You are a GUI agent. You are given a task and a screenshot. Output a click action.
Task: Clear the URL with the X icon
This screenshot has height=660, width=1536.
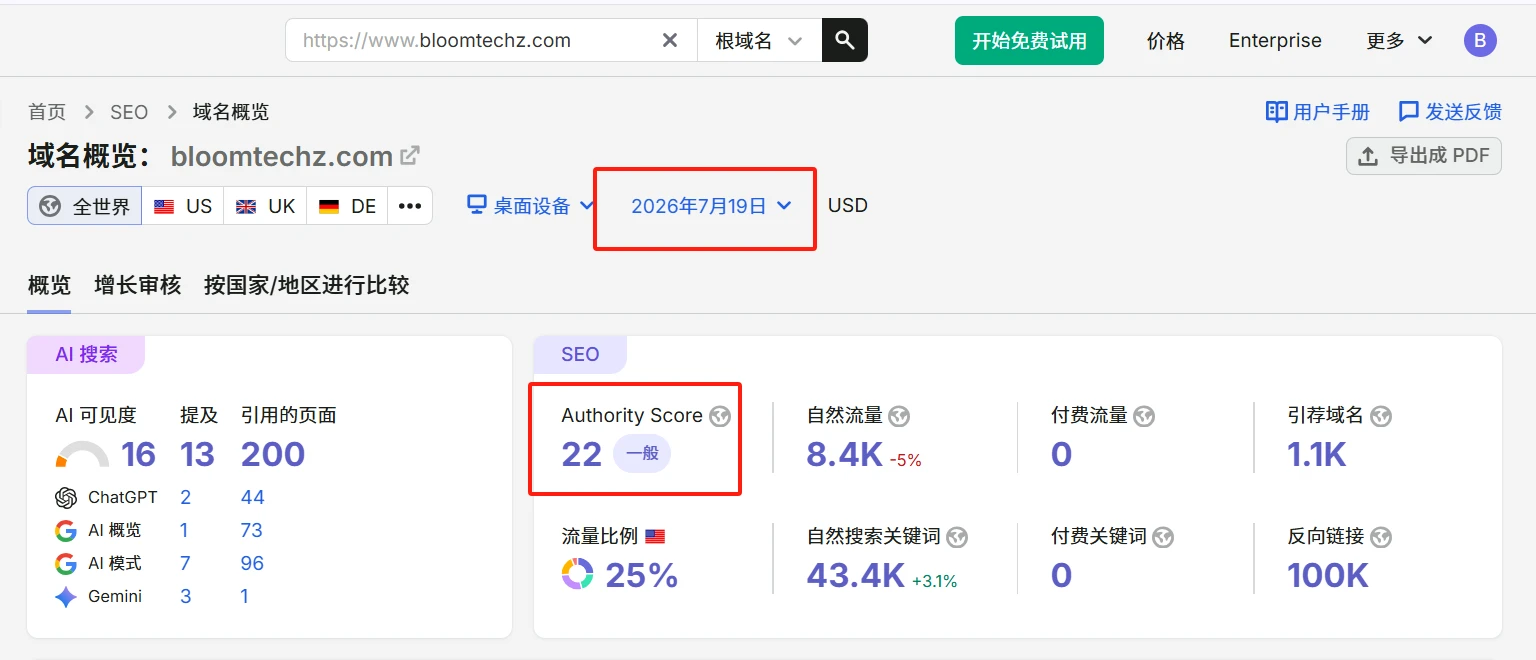[670, 40]
